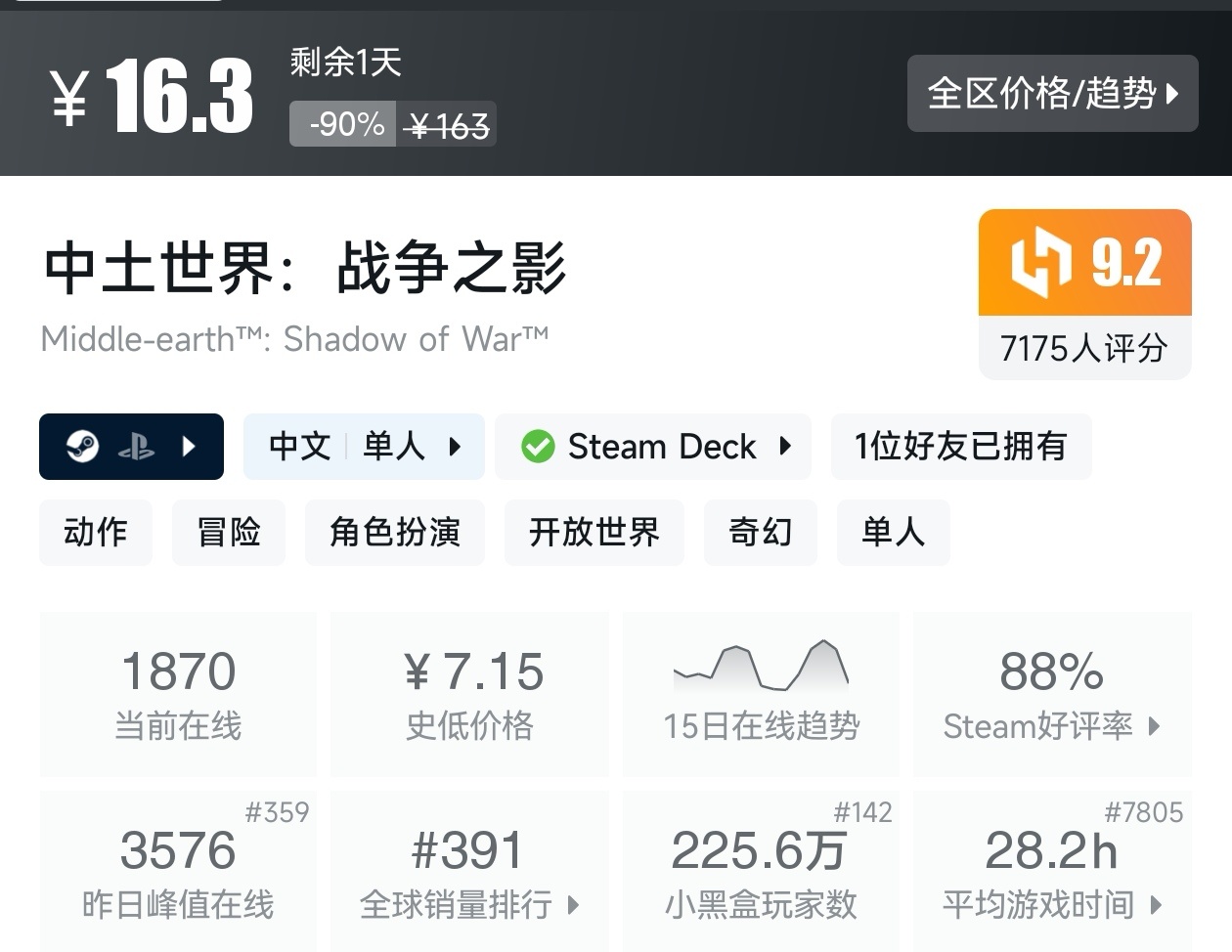The width and height of the screenshot is (1232, 952).
Task: Select the 开放世界 tag
Action: [594, 532]
